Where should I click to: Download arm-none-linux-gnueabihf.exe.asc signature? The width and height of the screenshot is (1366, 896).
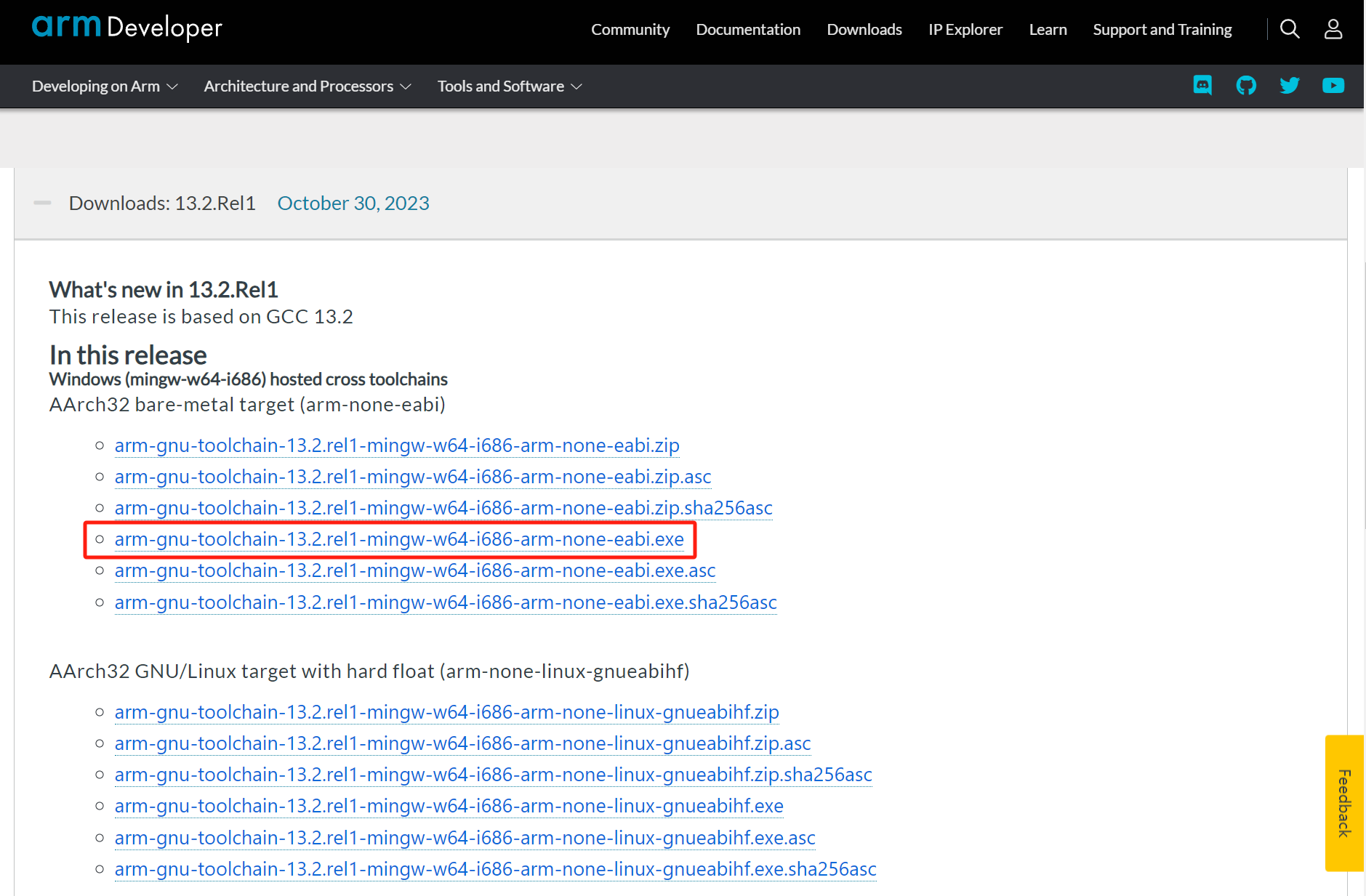pos(465,838)
